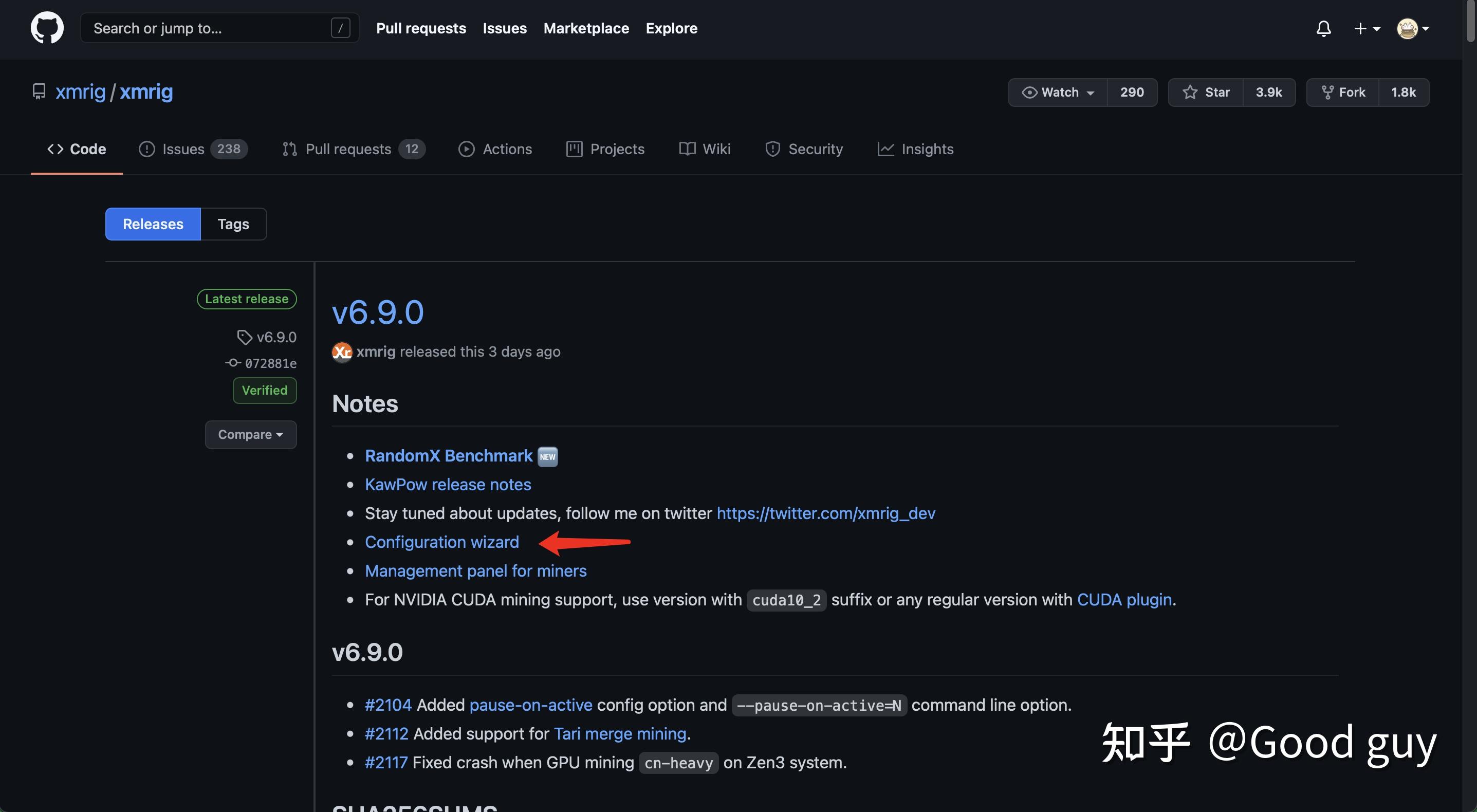
Task: Go to Marketplace in the top navigation
Action: 586,28
